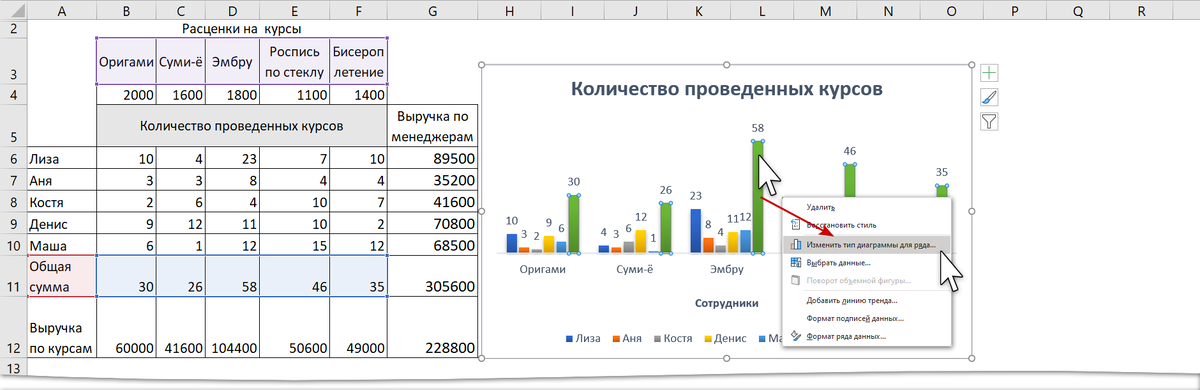Select header cell 'Роспись по стеклу'

(x=294, y=62)
